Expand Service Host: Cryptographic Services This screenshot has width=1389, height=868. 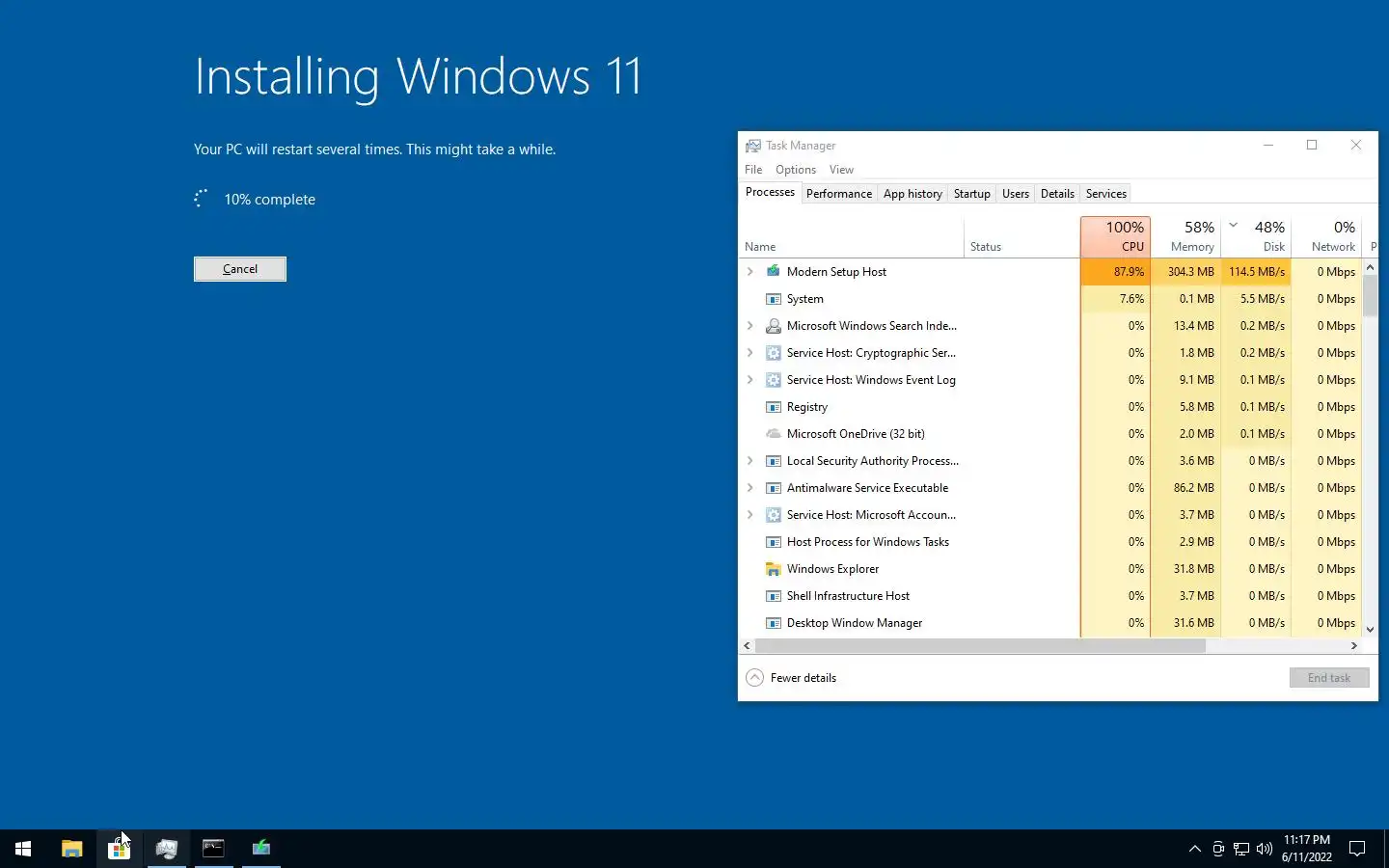pos(750,353)
